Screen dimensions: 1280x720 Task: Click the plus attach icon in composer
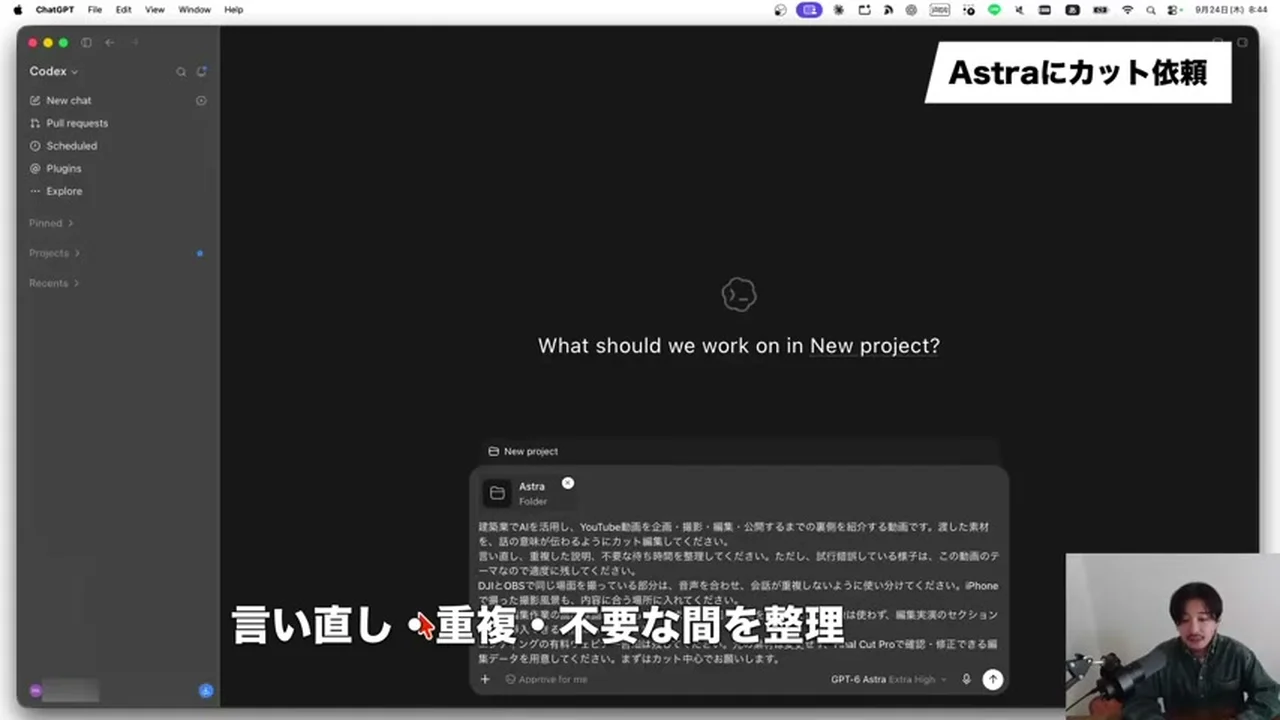point(485,679)
